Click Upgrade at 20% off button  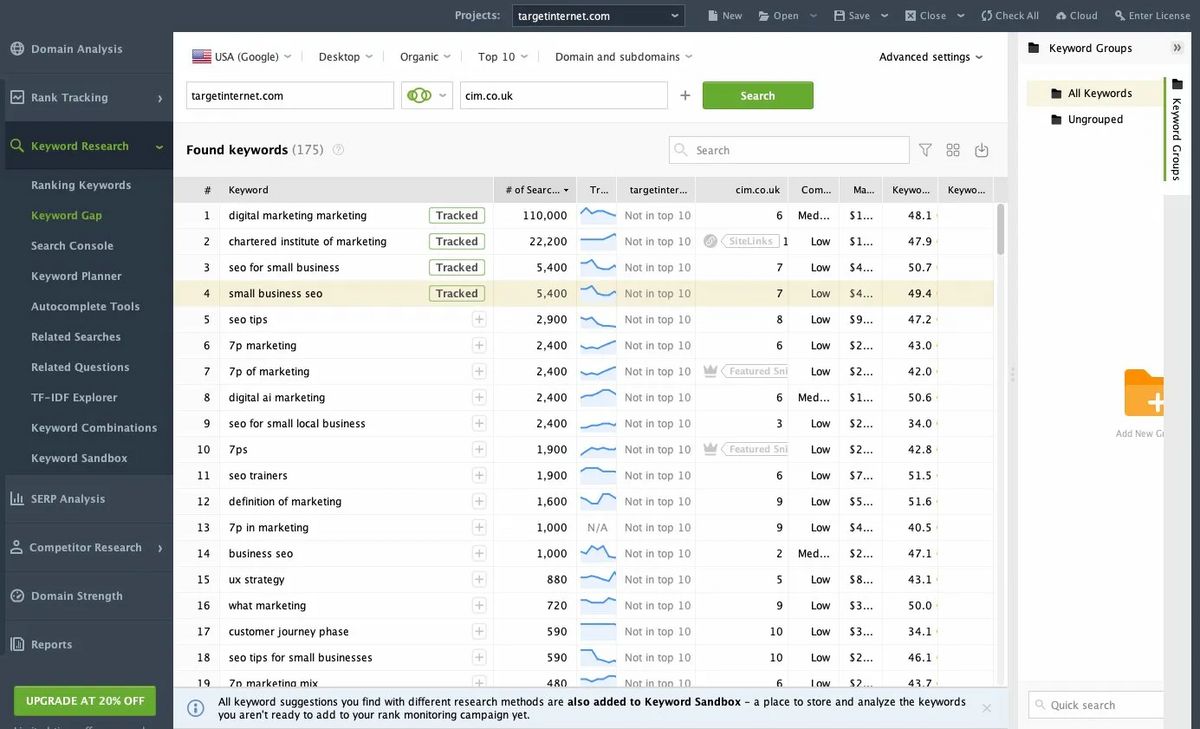point(85,701)
